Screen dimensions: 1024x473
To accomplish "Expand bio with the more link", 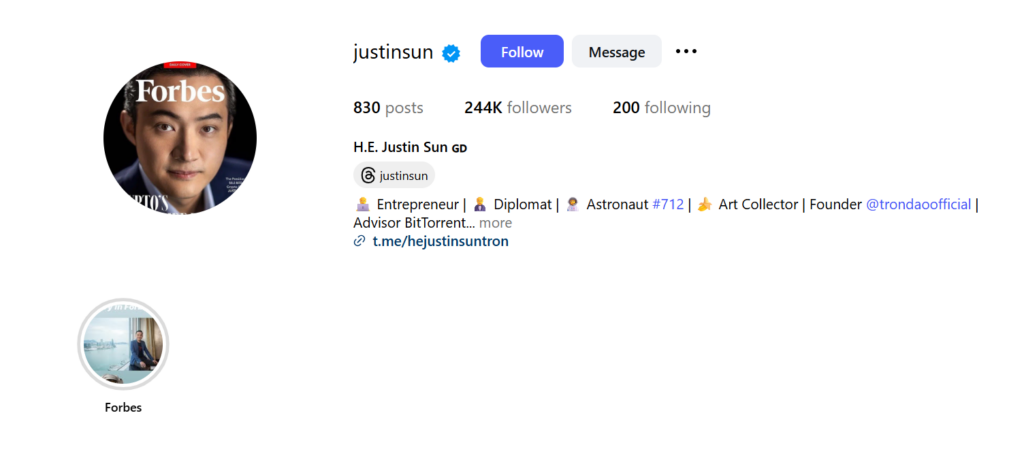I will (496, 223).
